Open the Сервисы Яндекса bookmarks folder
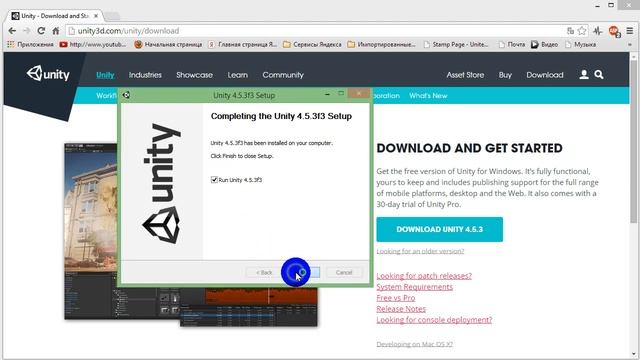The height and width of the screenshot is (360, 640). pos(312,44)
